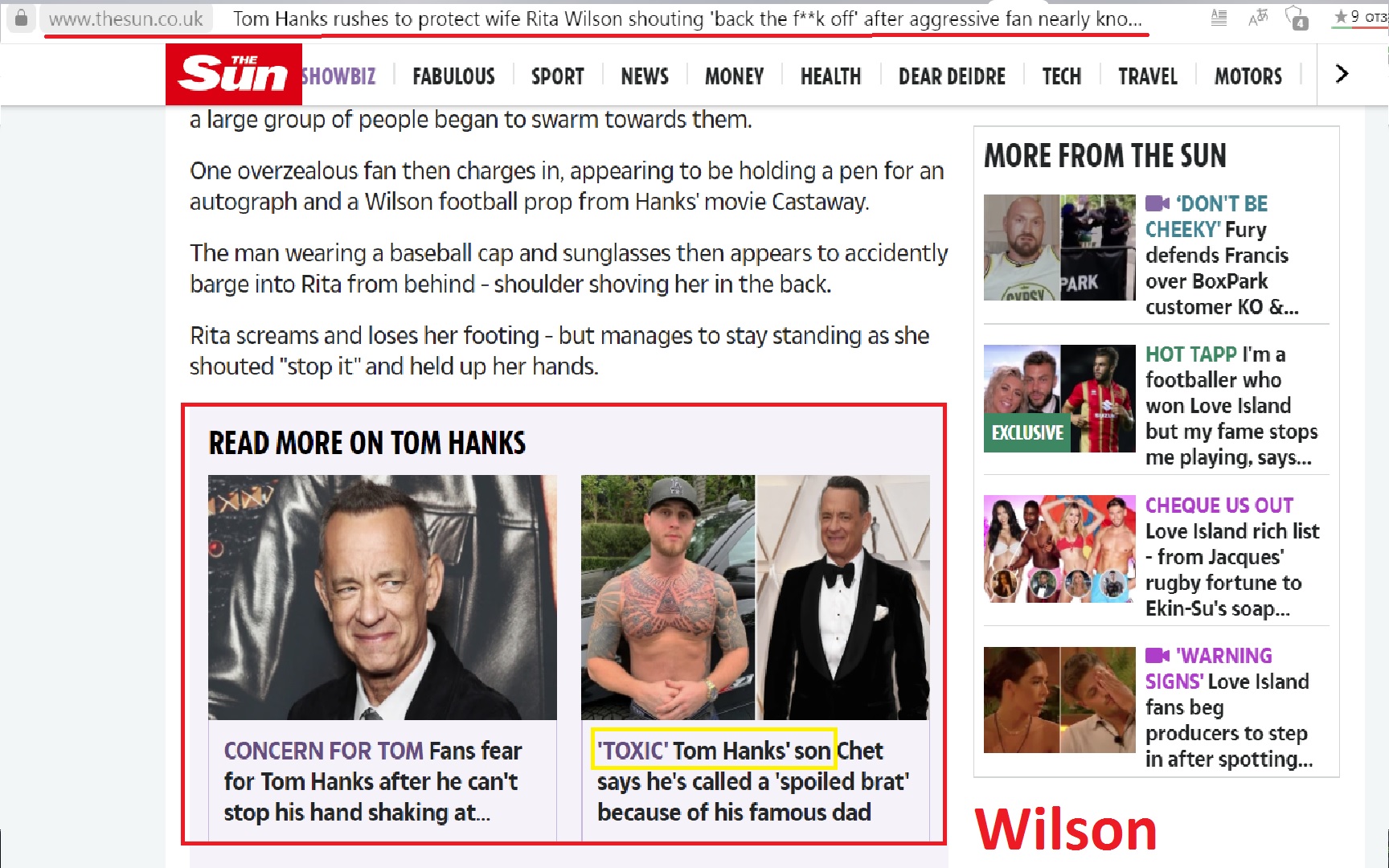This screenshot has width=1389, height=868.
Task: Select the TRAVEL navigation item
Action: (x=1148, y=76)
